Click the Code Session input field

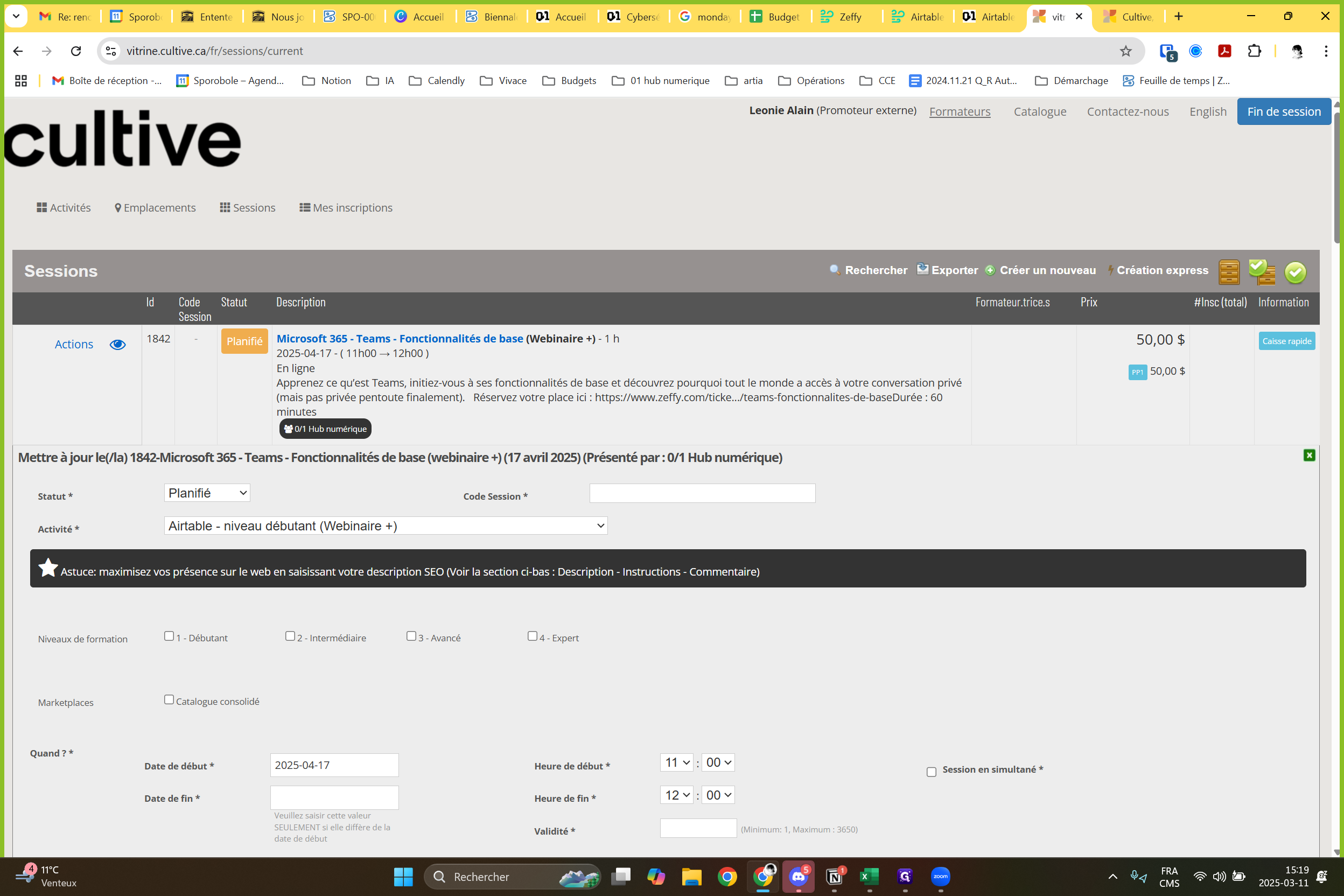pyautogui.click(x=702, y=494)
